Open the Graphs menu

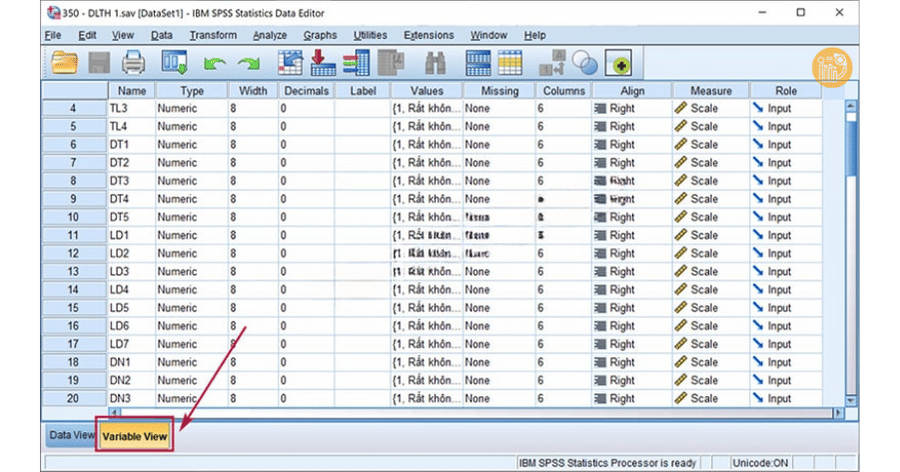[320, 35]
